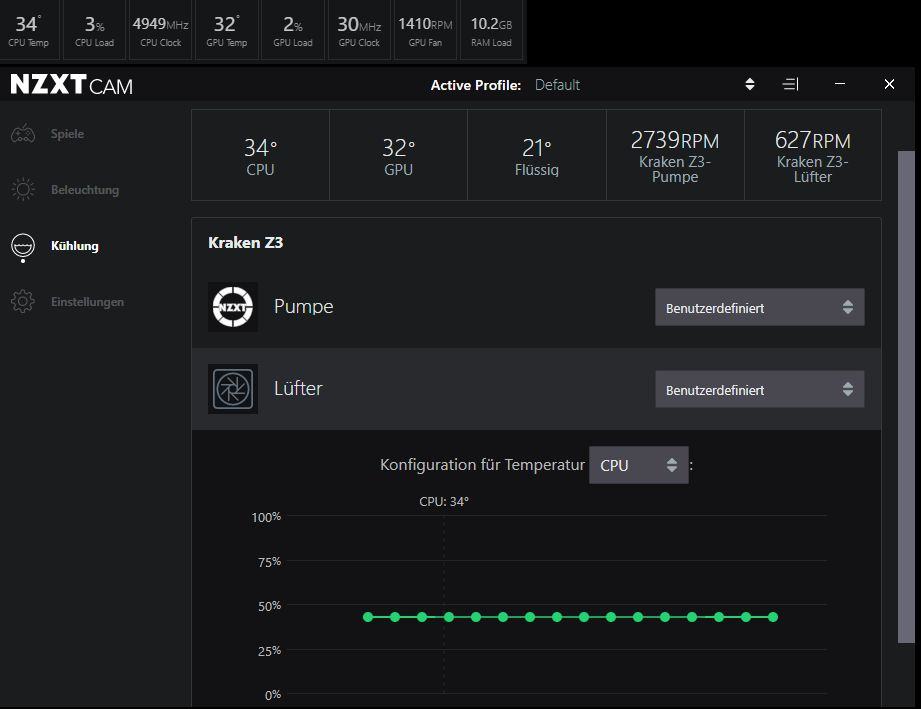The image size is (921, 709).
Task: Click the 32° GPU temperature tile
Action: (398, 155)
